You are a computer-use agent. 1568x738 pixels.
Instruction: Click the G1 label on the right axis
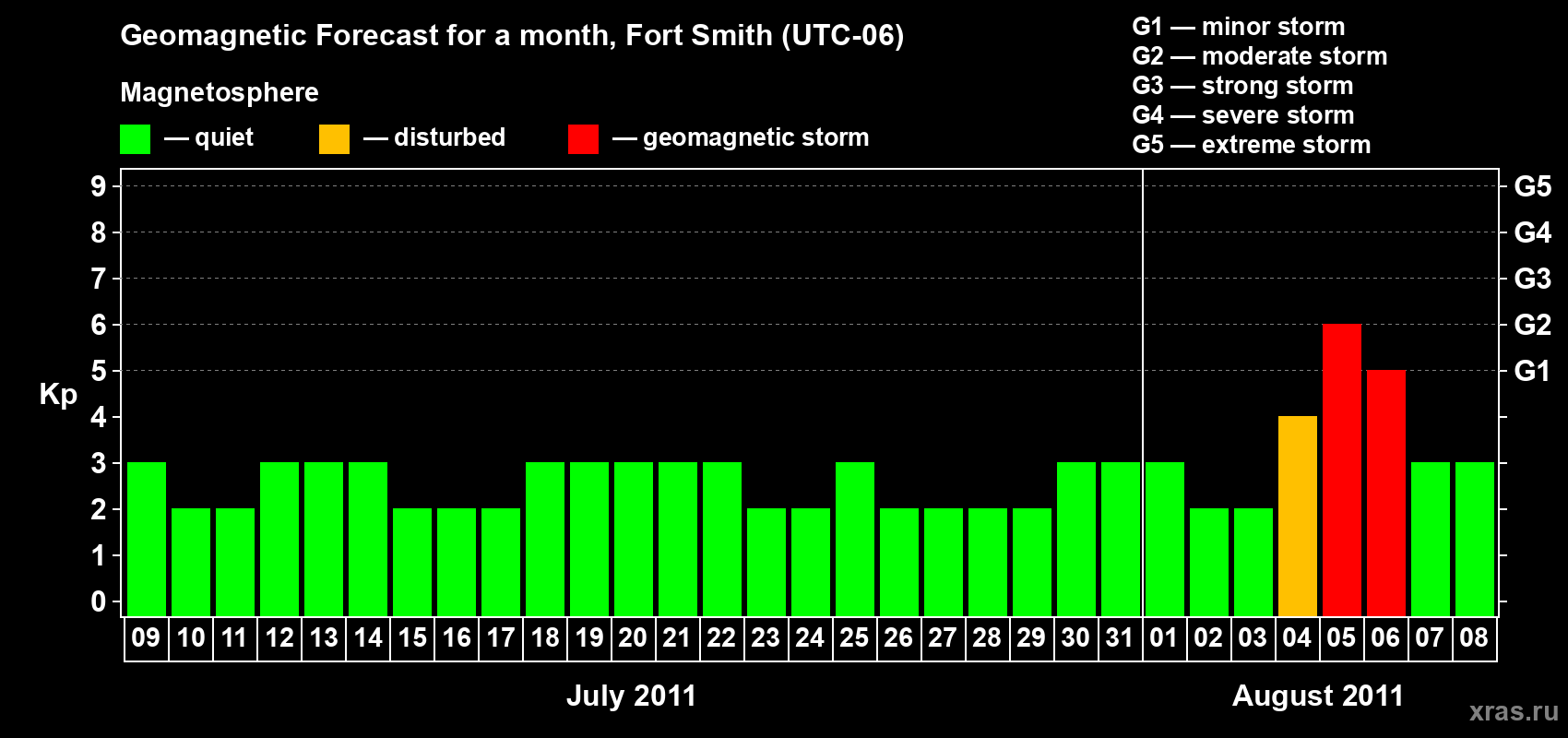[1532, 371]
